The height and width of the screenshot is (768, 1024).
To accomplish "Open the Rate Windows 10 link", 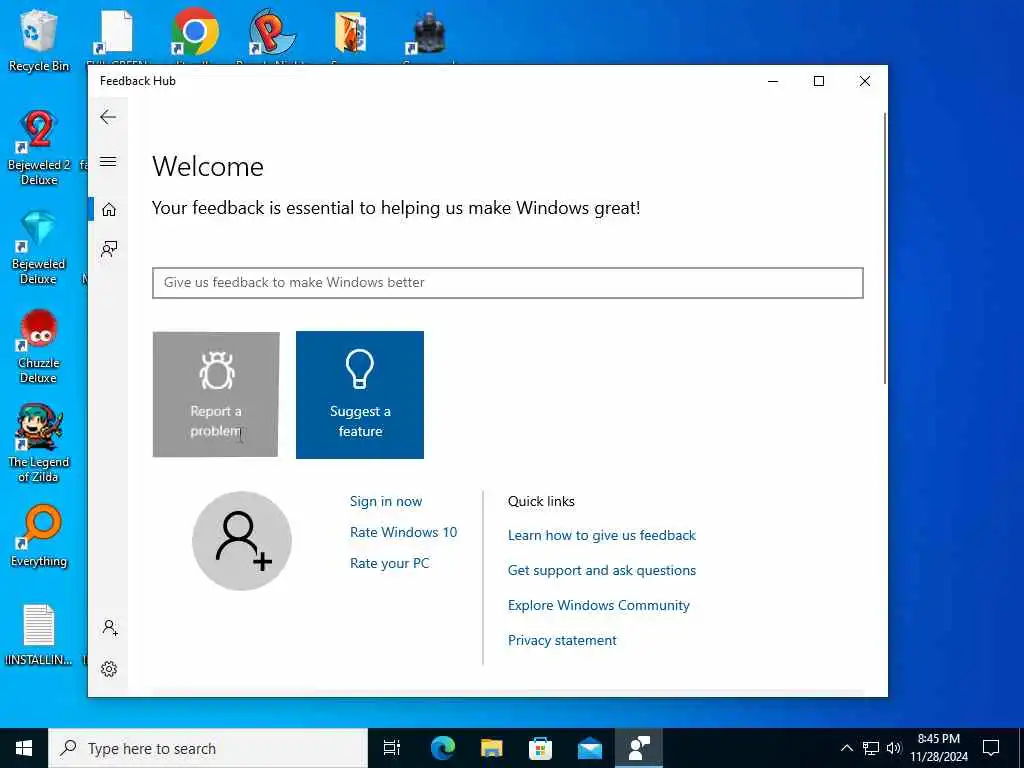I will pyautogui.click(x=404, y=532).
